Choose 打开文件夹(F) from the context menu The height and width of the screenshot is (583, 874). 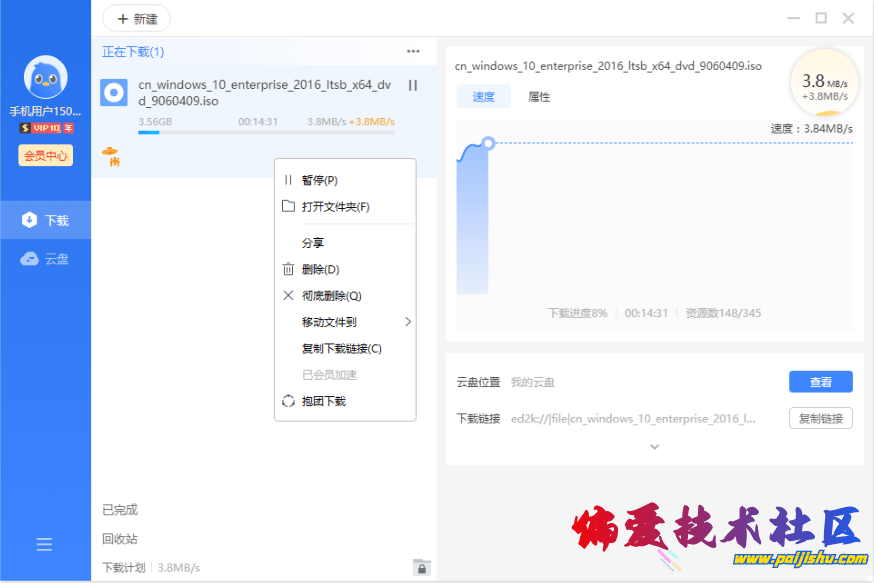click(x=335, y=207)
